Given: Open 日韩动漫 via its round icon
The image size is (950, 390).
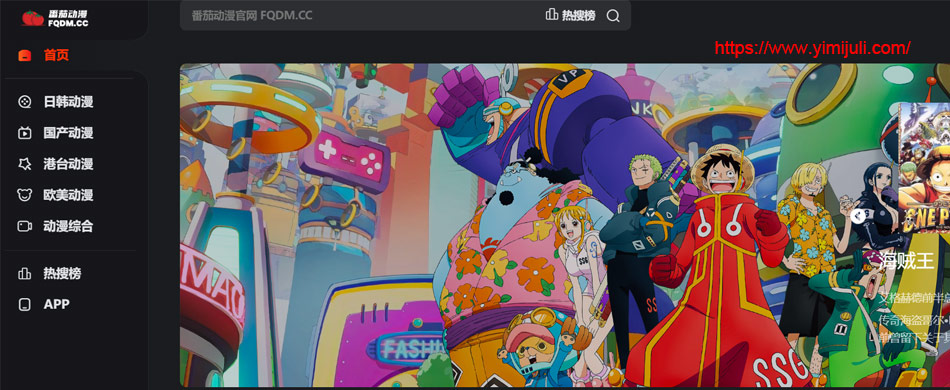Looking at the screenshot, I should [x=25, y=102].
